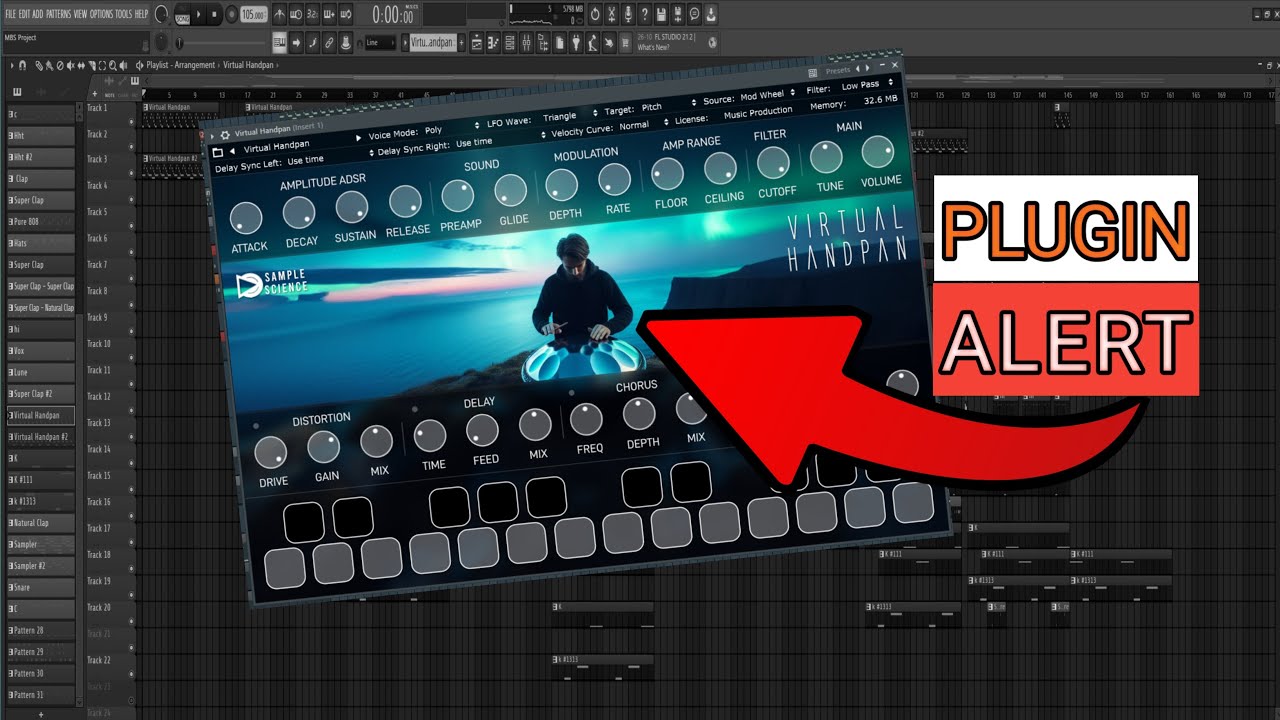Click the link chain icon in toolbar

coord(329,43)
